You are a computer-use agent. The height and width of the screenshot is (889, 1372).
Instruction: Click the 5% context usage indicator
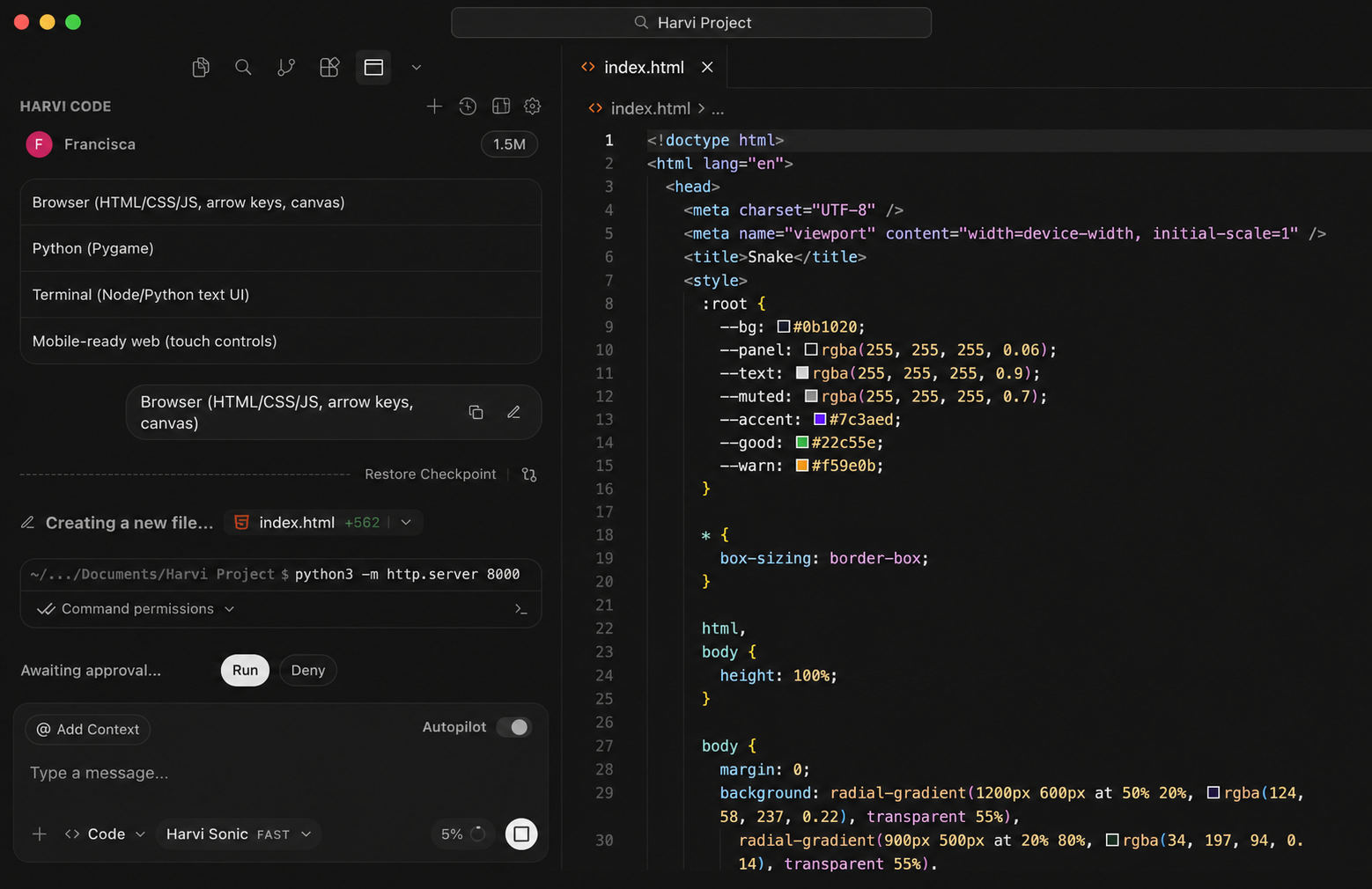(463, 834)
